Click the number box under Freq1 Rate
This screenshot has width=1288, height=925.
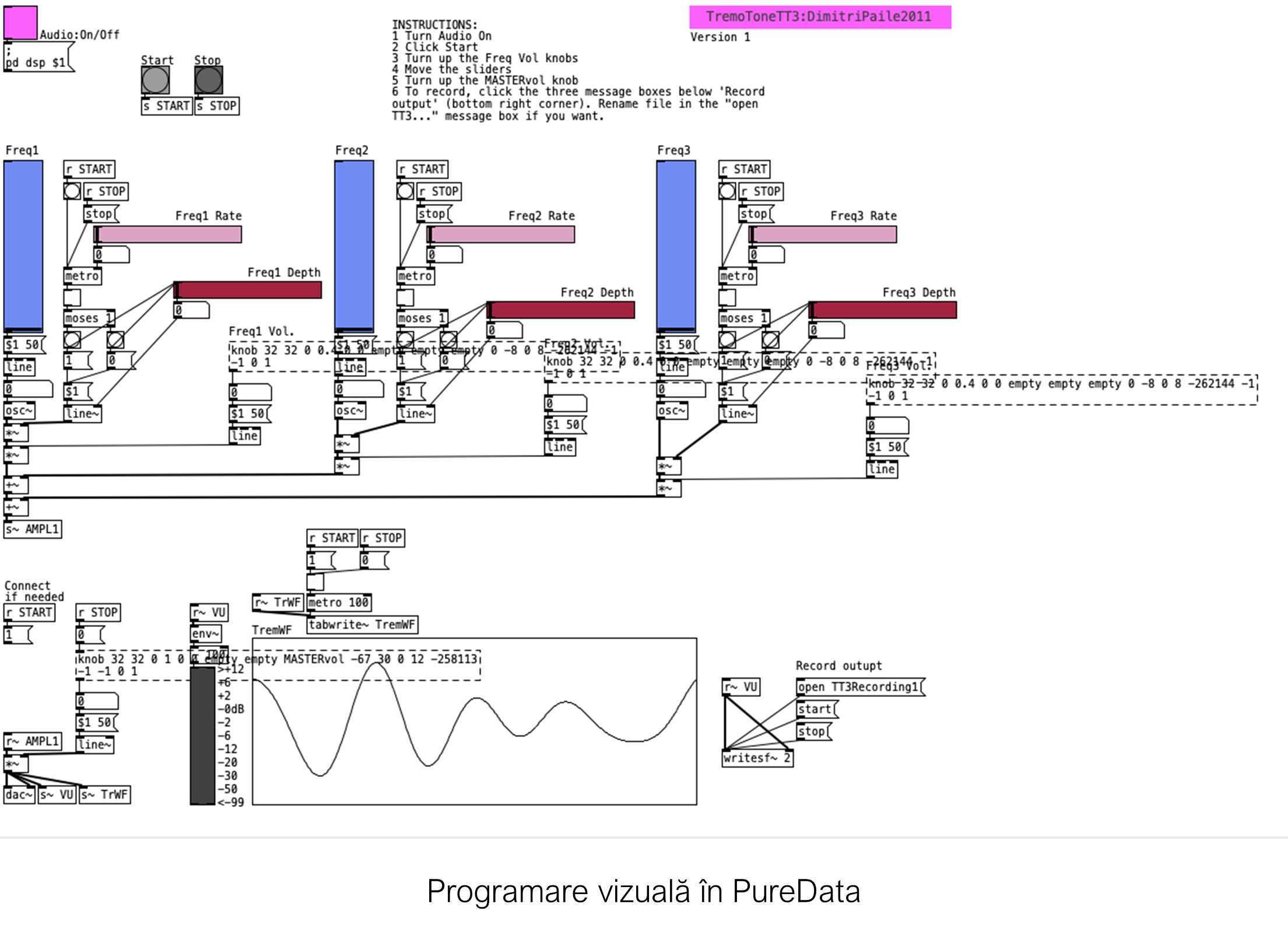[111, 255]
